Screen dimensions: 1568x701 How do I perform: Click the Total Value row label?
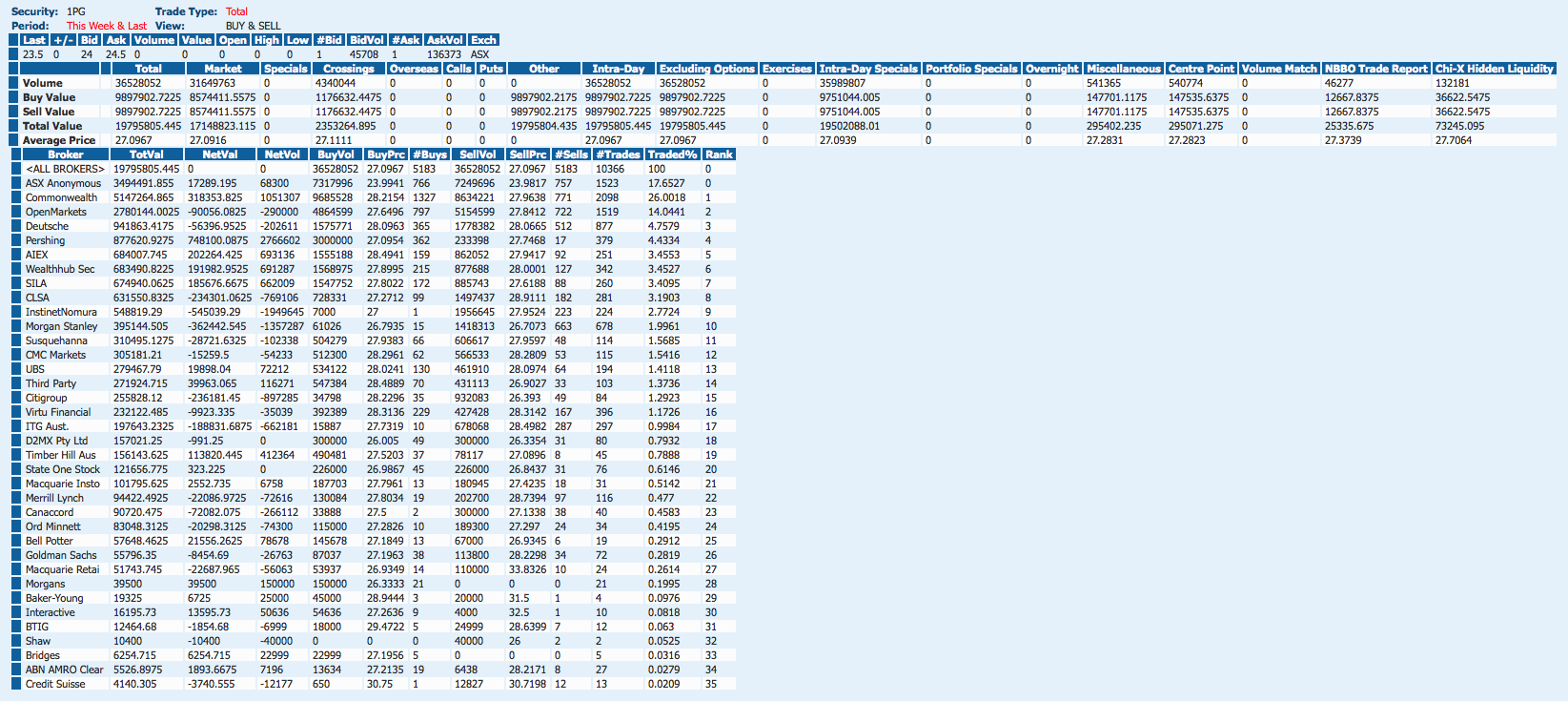52,126
